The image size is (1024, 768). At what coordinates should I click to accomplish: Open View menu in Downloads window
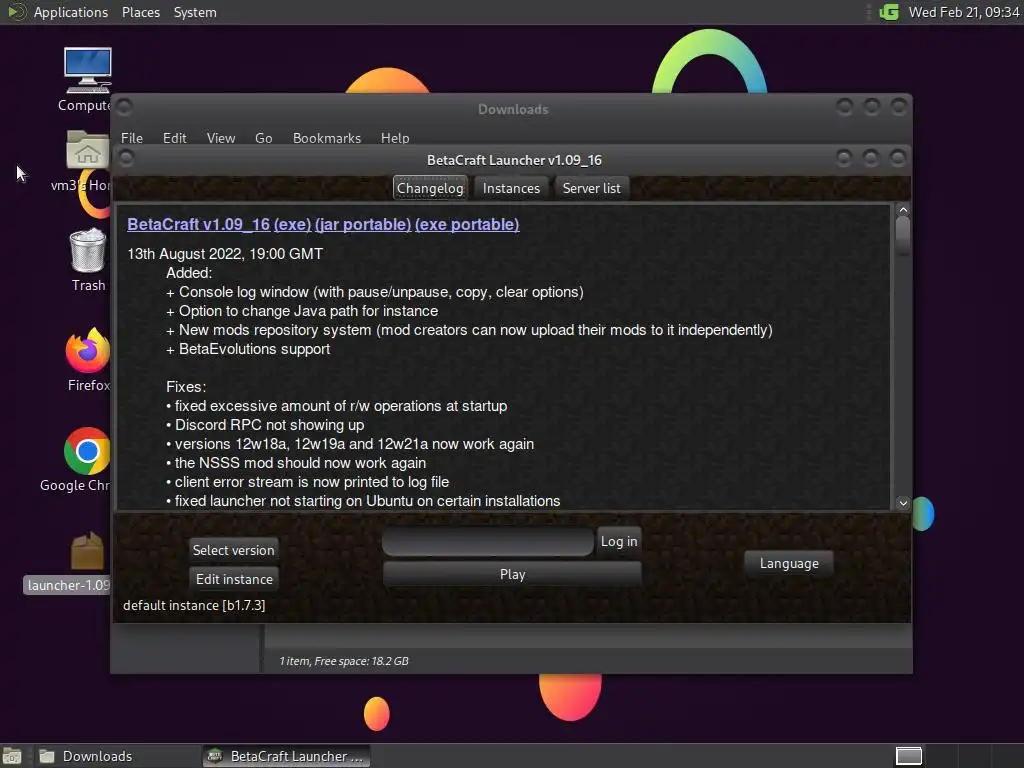tap(221, 138)
